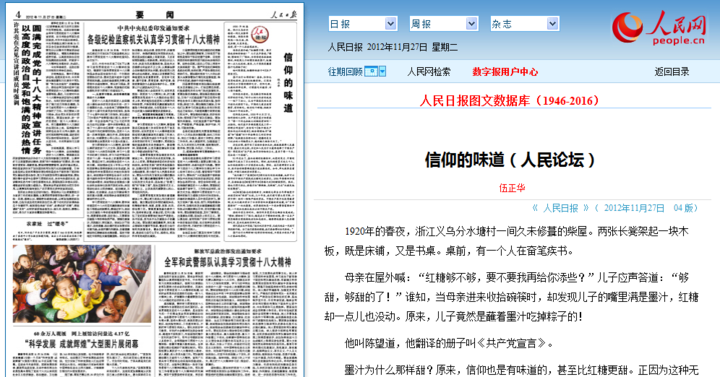Open newspaper article 各级纪检监察机关认真学习贯彻十八大精神
Screen dimensions: 720x377
(x=153, y=39)
